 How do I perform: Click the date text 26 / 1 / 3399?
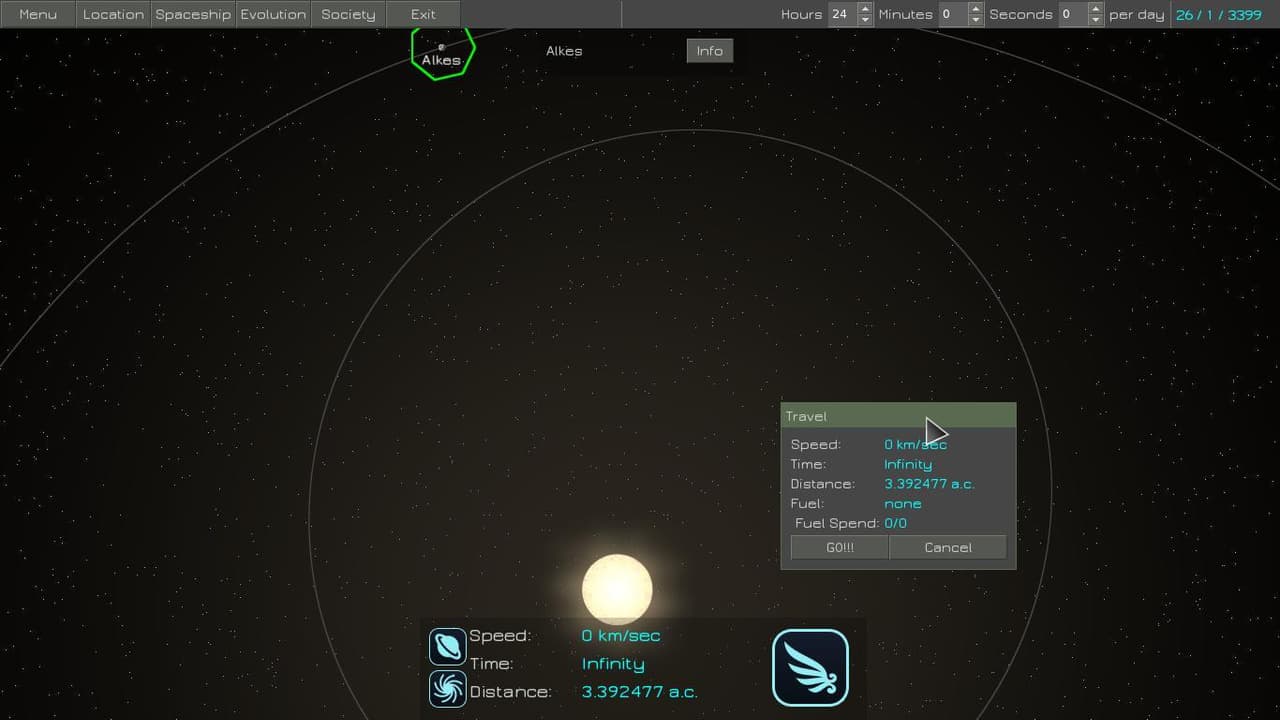[1219, 14]
